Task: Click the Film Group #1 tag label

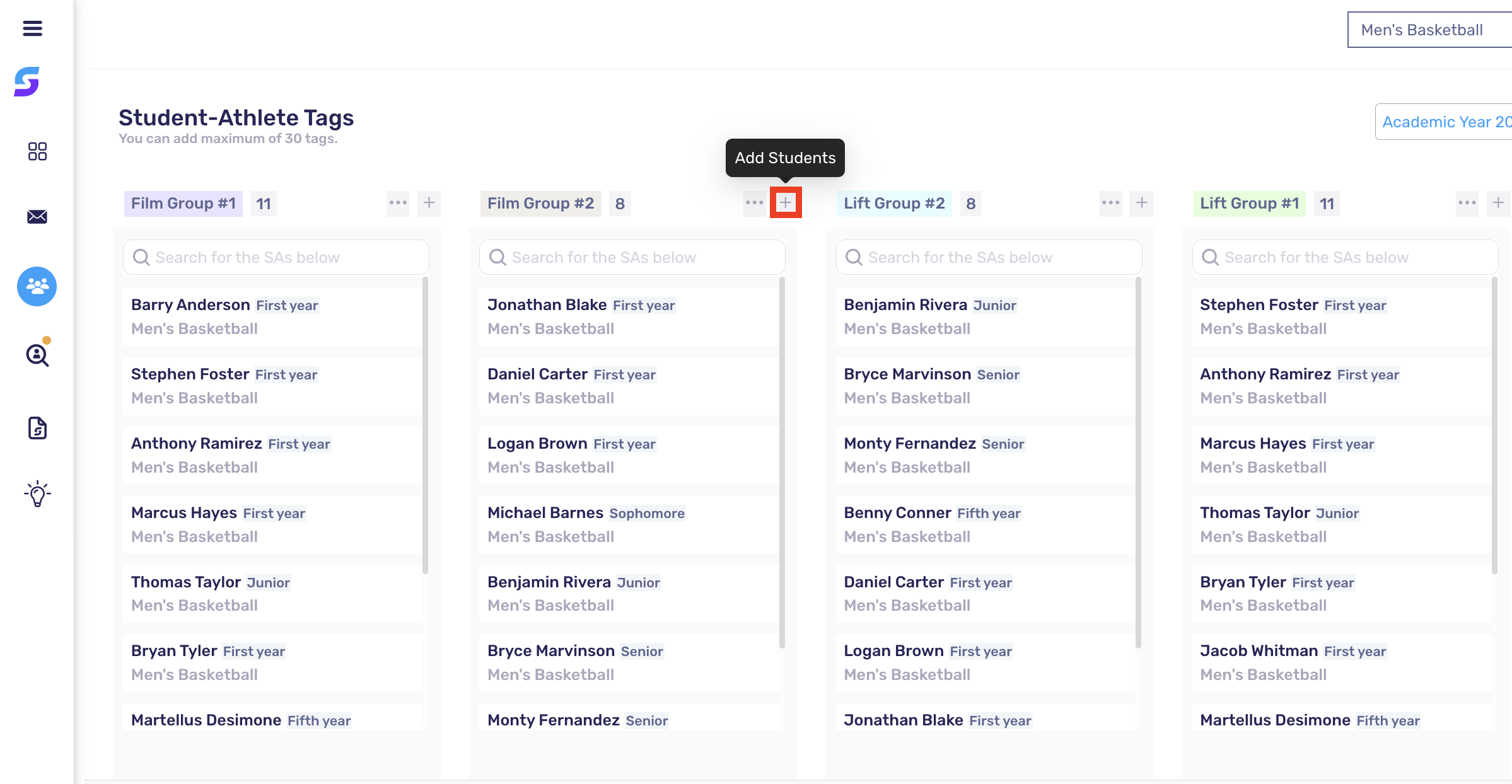Action: [x=183, y=204]
